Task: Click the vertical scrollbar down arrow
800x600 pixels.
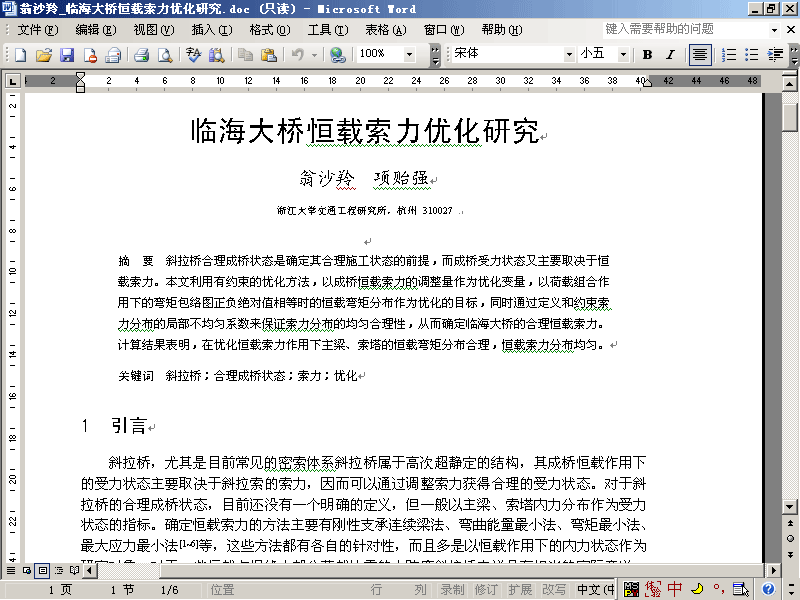Action: pyautogui.click(x=790, y=507)
